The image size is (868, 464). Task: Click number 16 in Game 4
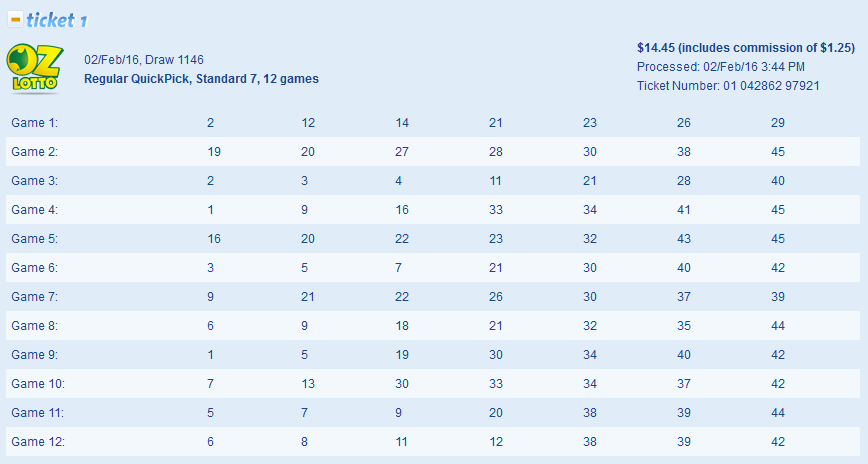point(402,210)
